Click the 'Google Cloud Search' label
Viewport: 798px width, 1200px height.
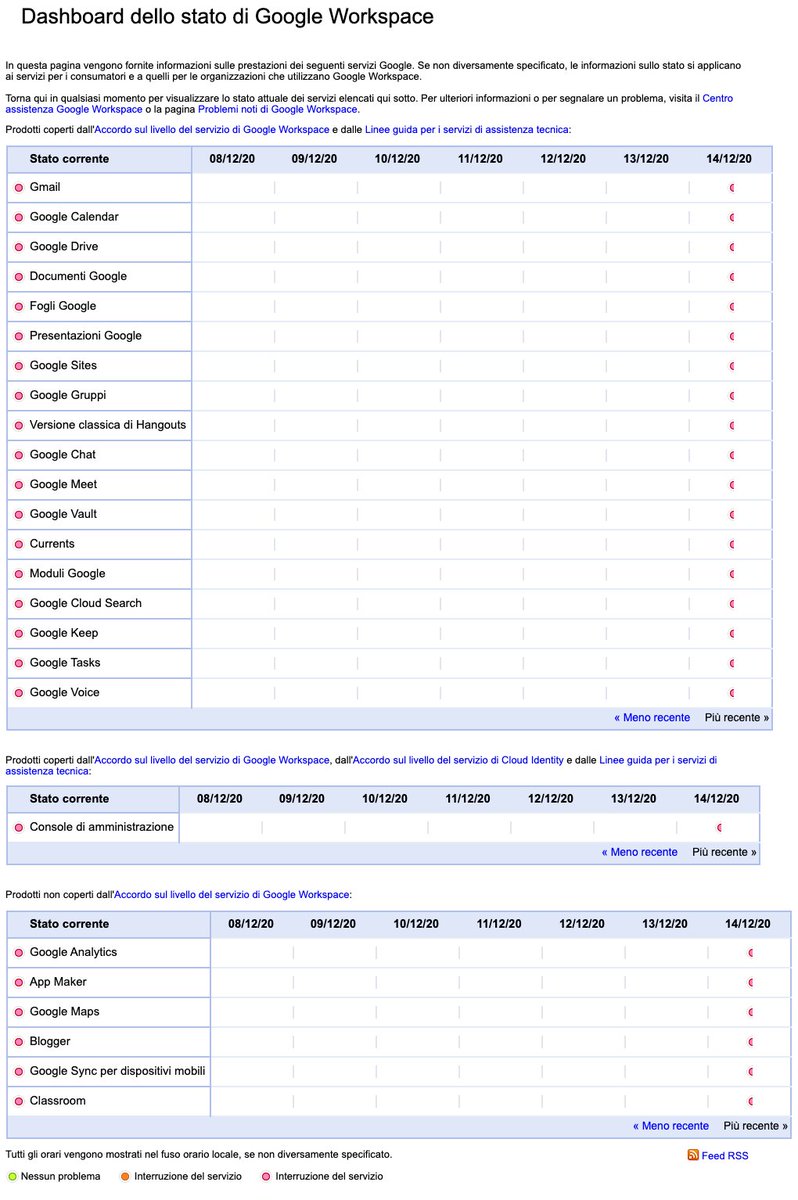click(x=86, y=603)
